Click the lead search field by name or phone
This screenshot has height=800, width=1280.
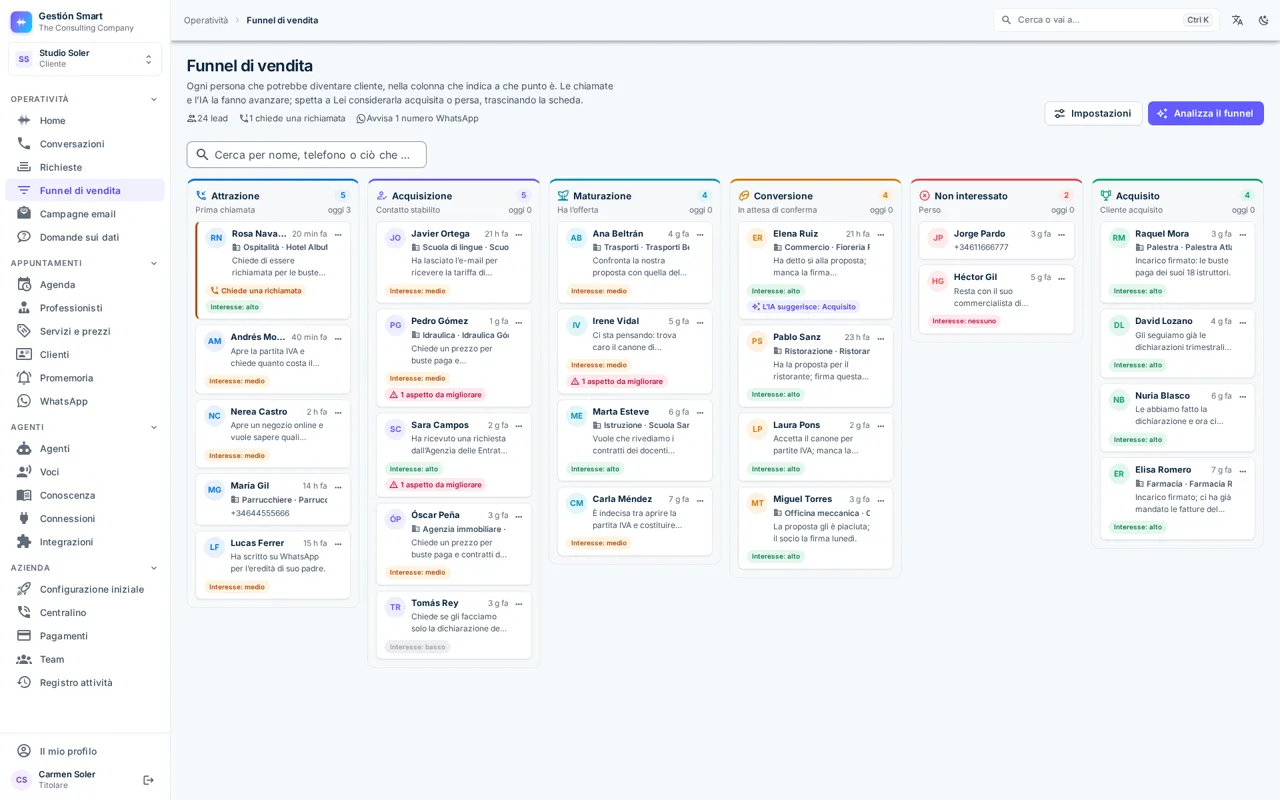coord(306,155)
